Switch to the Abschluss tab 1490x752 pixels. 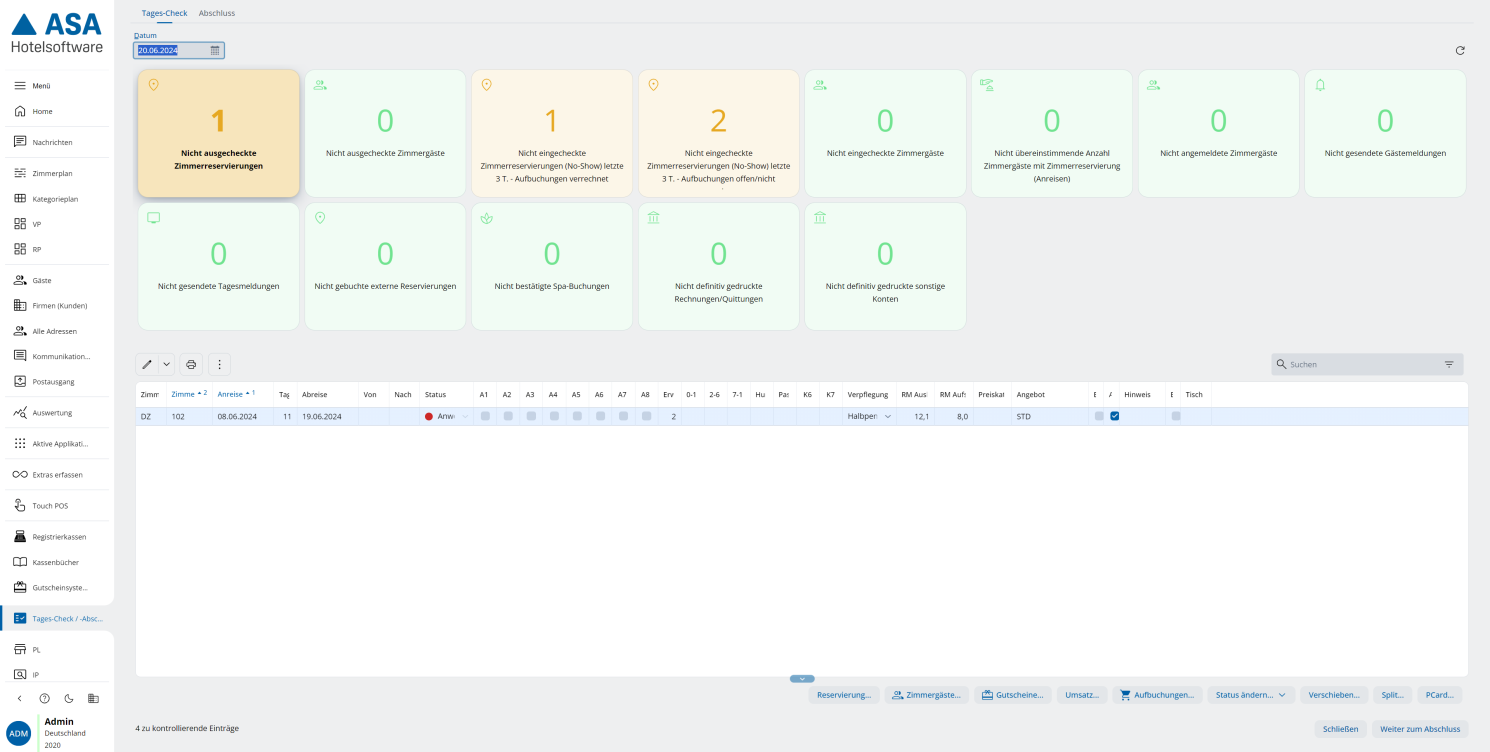click(217, 13)
